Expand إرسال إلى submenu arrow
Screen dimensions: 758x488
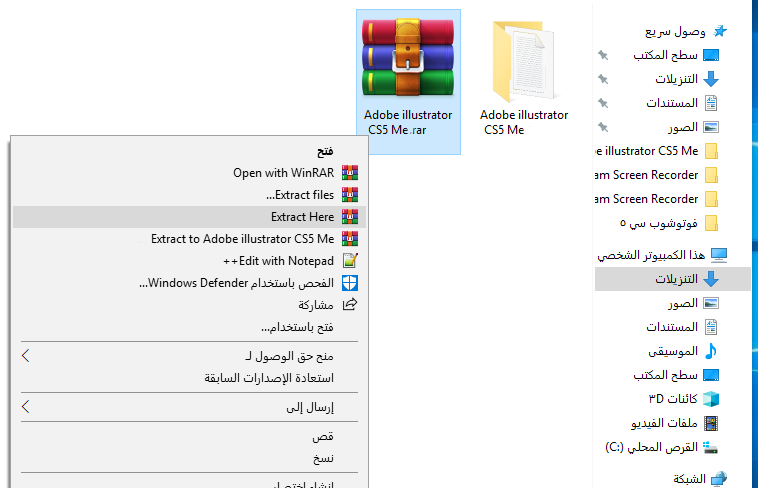click(x=26, y=407)
